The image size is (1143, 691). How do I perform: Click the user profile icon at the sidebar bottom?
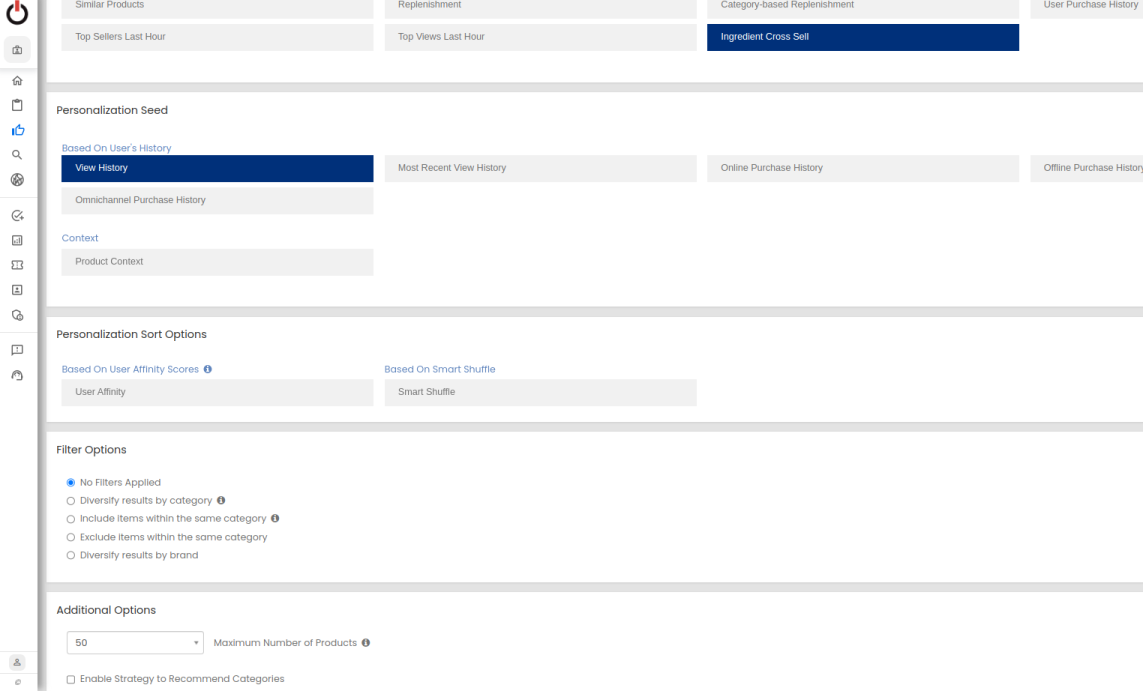point(17,662)
